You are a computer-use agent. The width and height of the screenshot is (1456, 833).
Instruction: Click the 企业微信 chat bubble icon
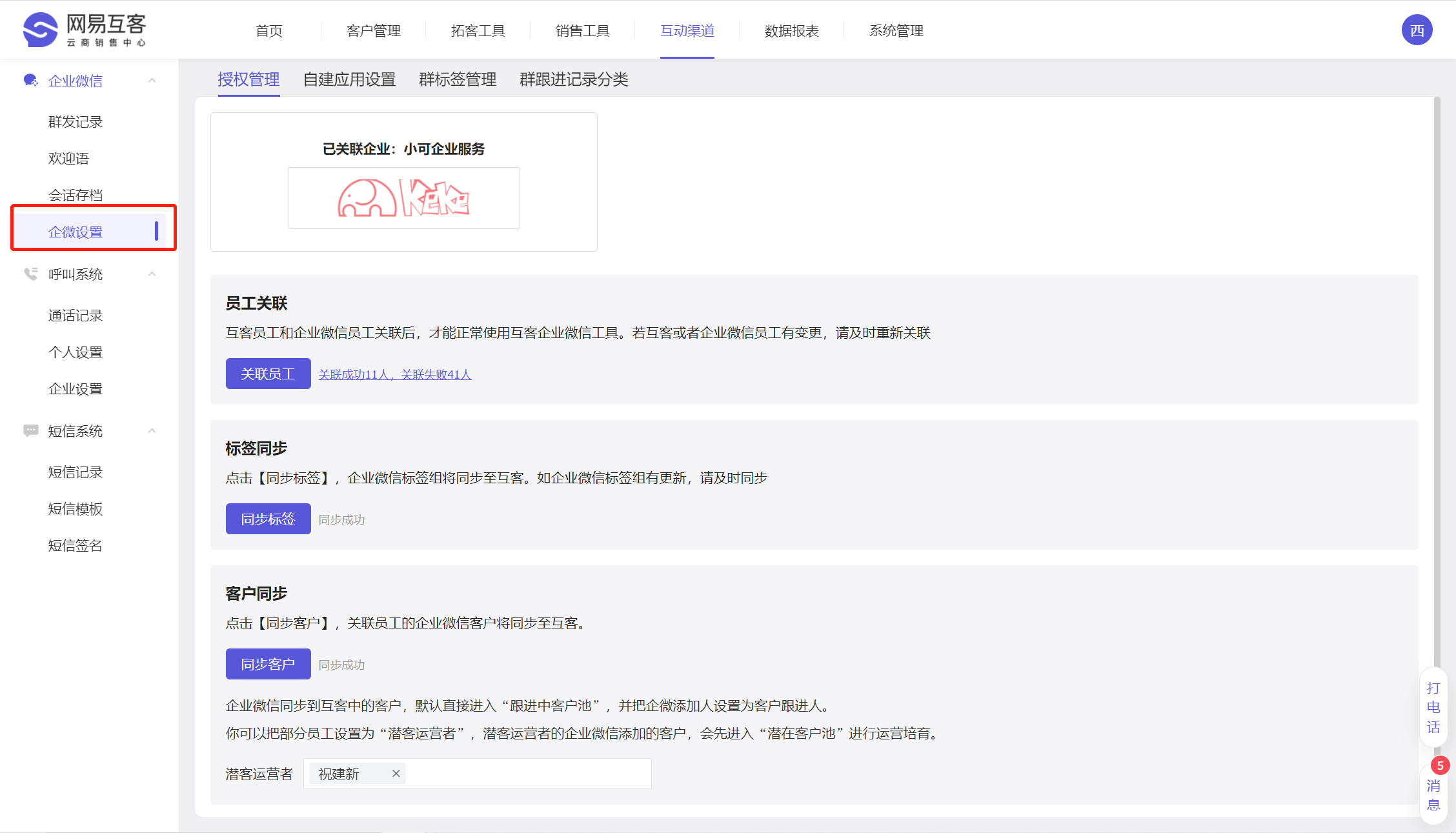[30, 80]
